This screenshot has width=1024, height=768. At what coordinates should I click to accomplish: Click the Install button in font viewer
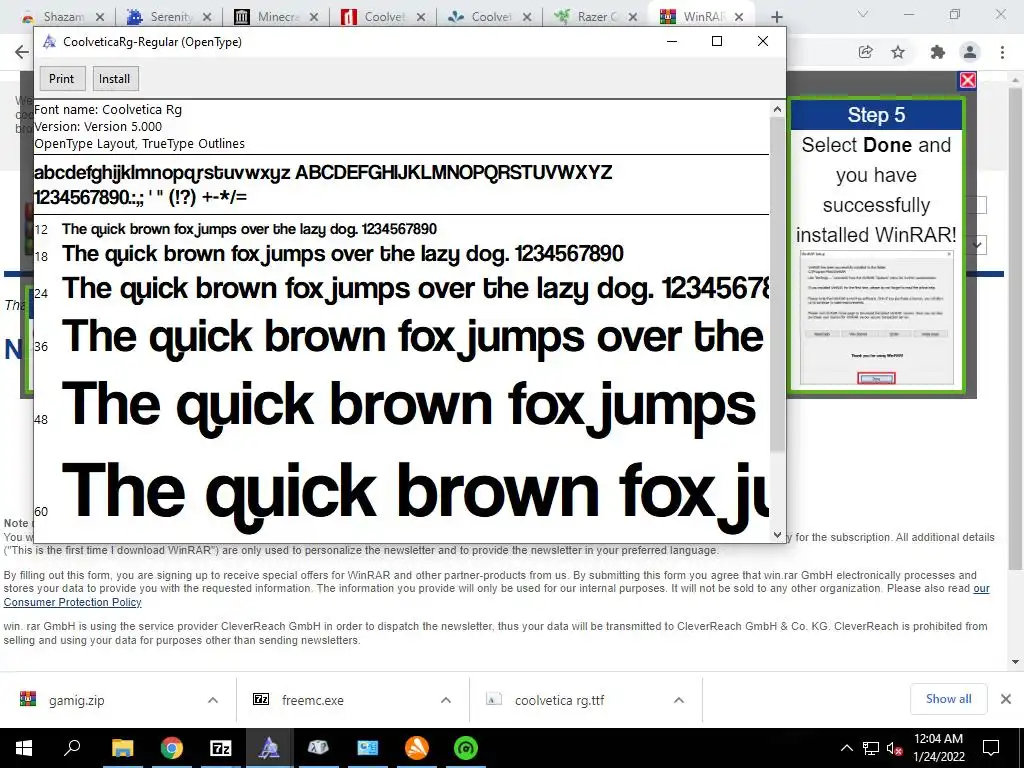point(114,78)
